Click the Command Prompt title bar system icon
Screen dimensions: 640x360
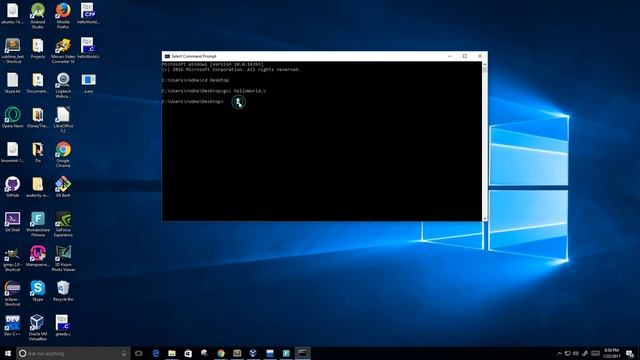pos(167,56)
